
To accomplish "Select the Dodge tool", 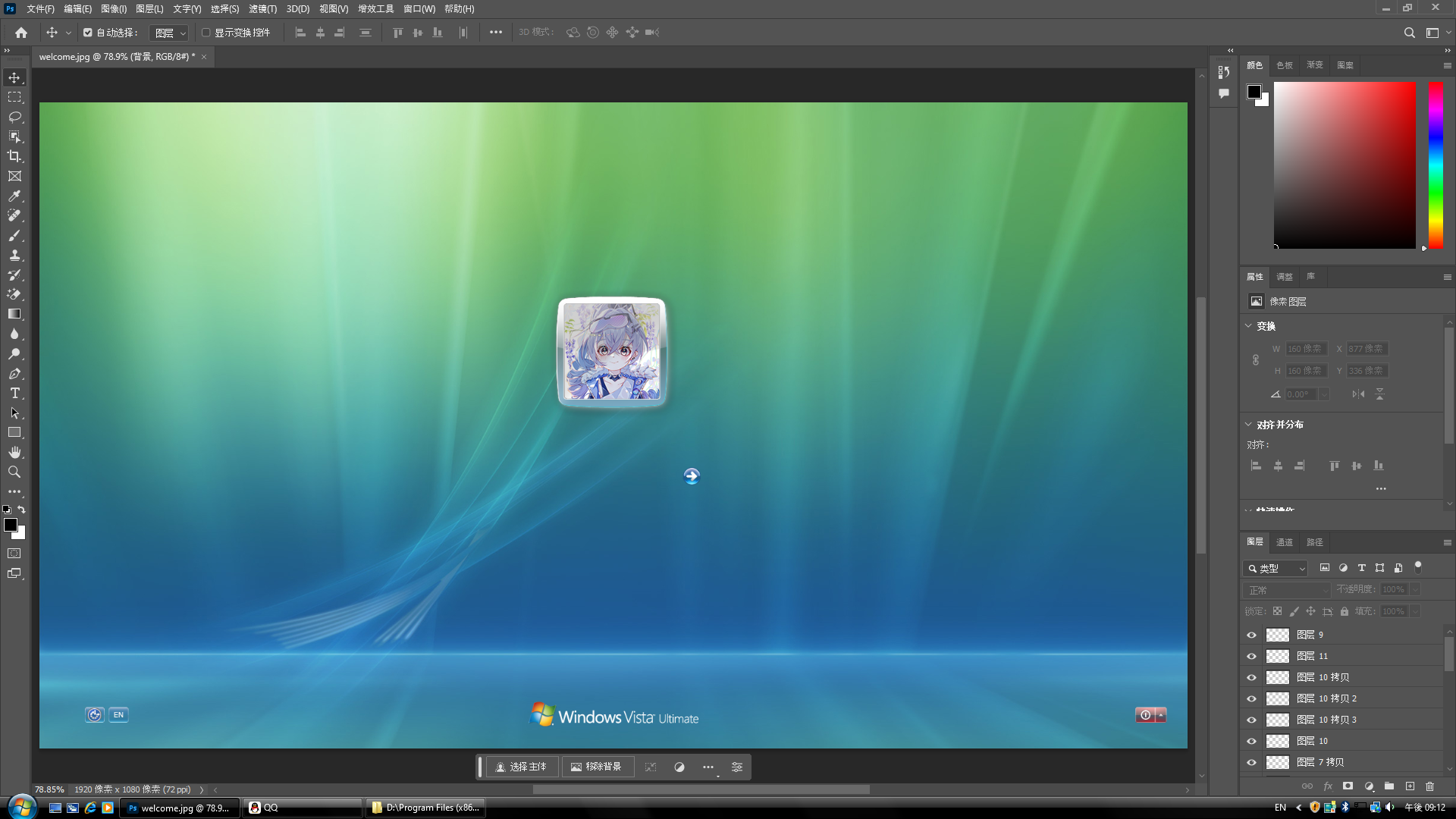I will pos(14,353).
